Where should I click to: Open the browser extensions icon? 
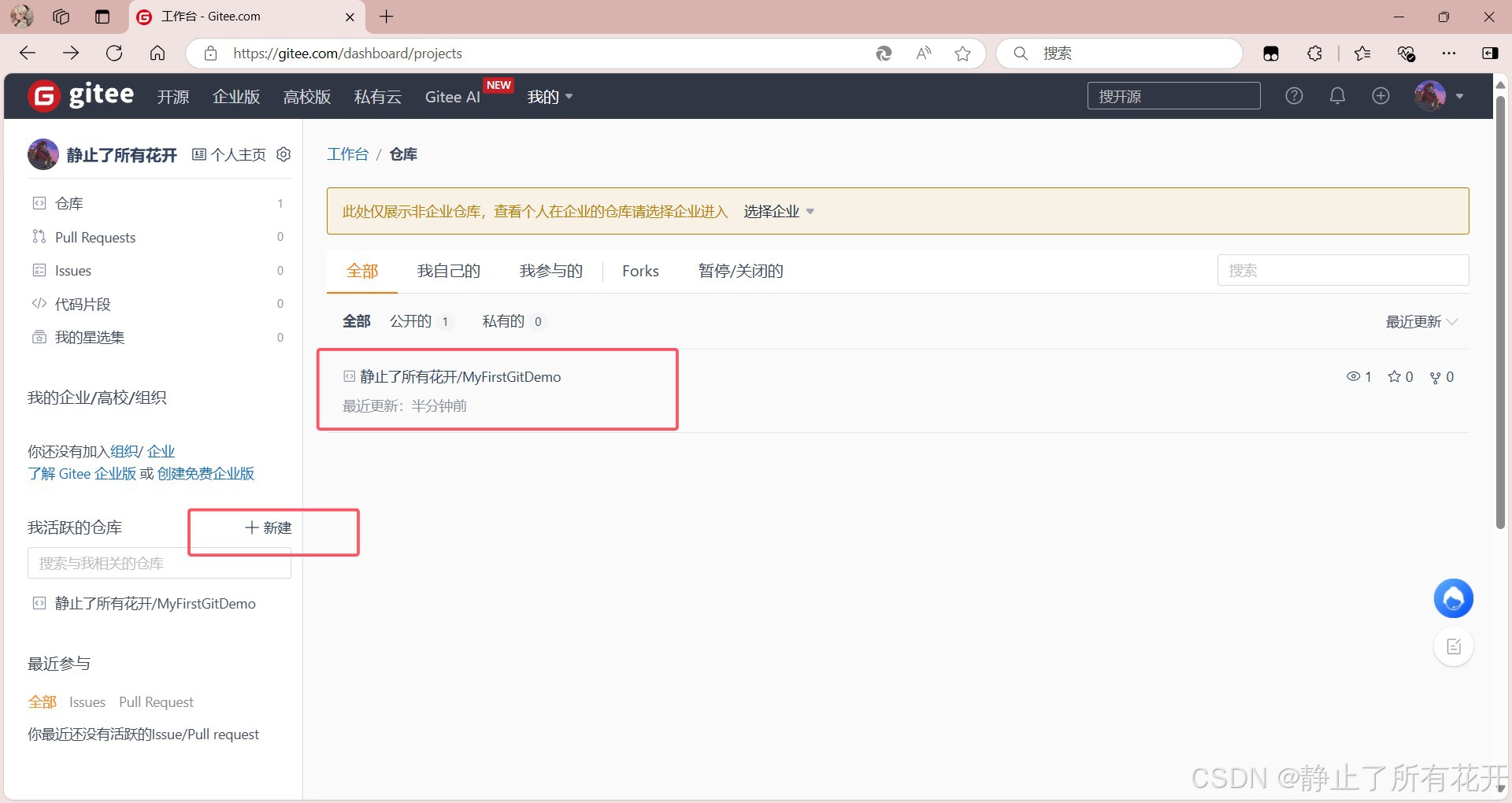point(1314,53)
